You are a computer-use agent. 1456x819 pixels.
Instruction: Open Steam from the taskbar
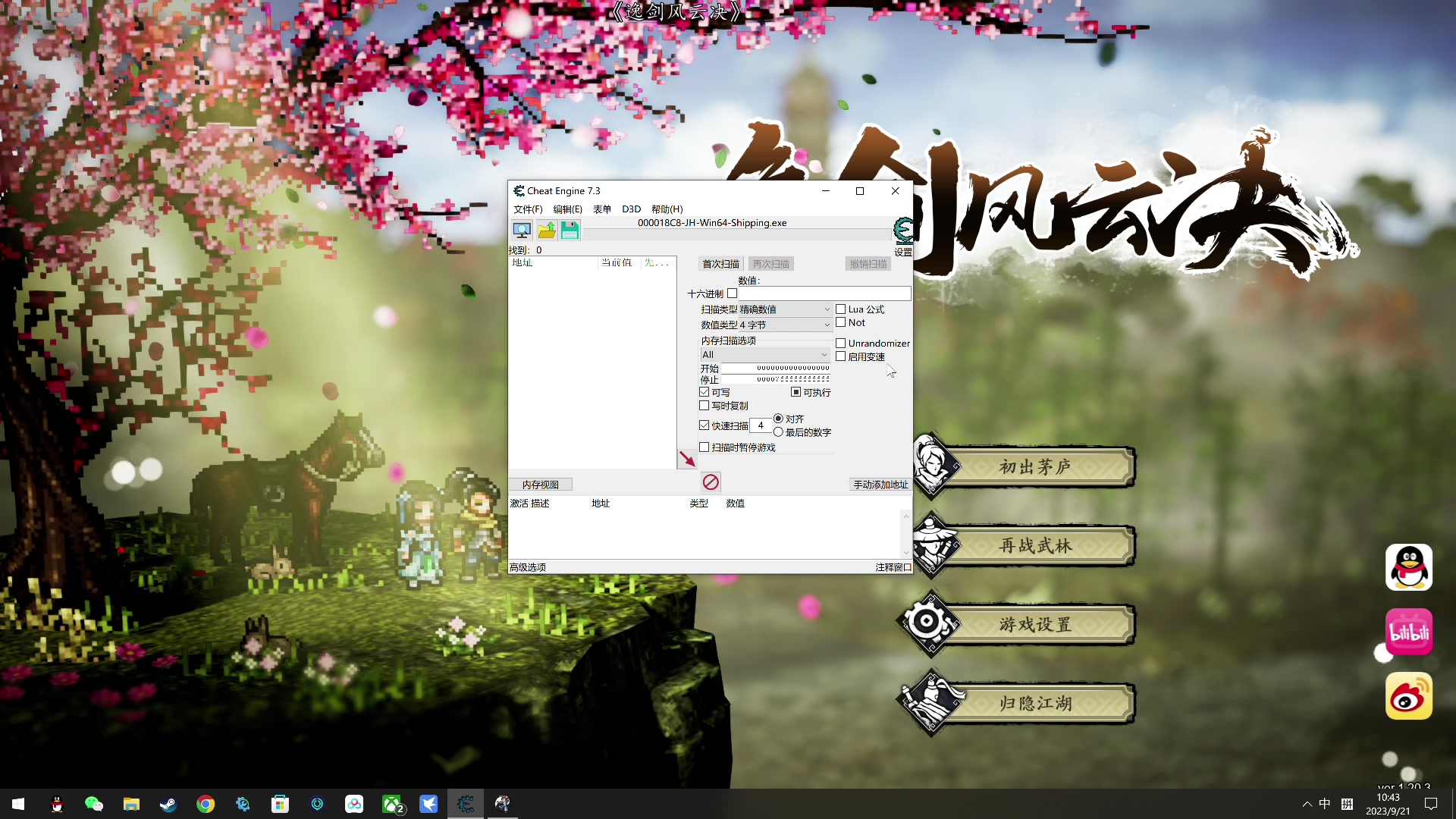(x=168, y=804)
